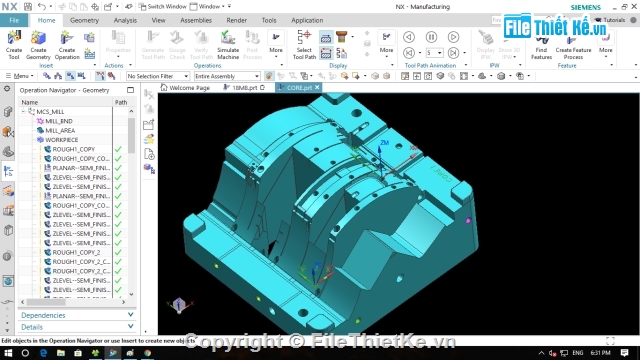Click the Undo icon

(x=42, y=7)
